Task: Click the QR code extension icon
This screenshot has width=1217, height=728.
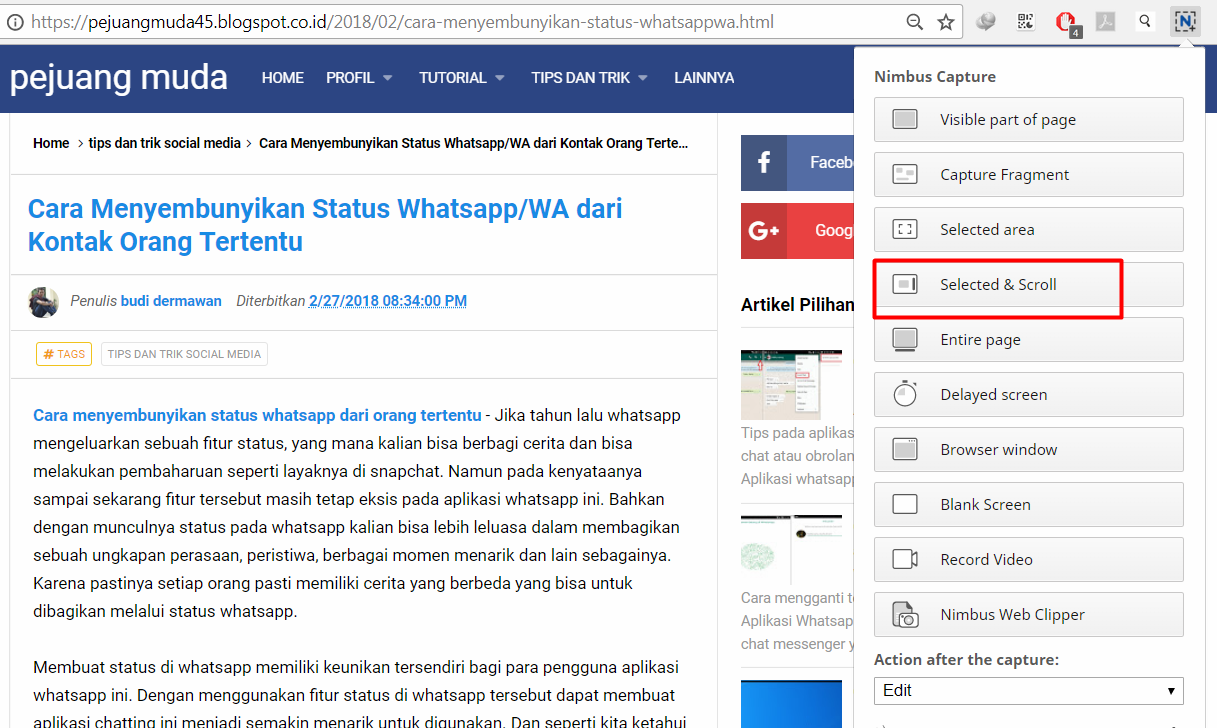Action: coord(1026,21)
